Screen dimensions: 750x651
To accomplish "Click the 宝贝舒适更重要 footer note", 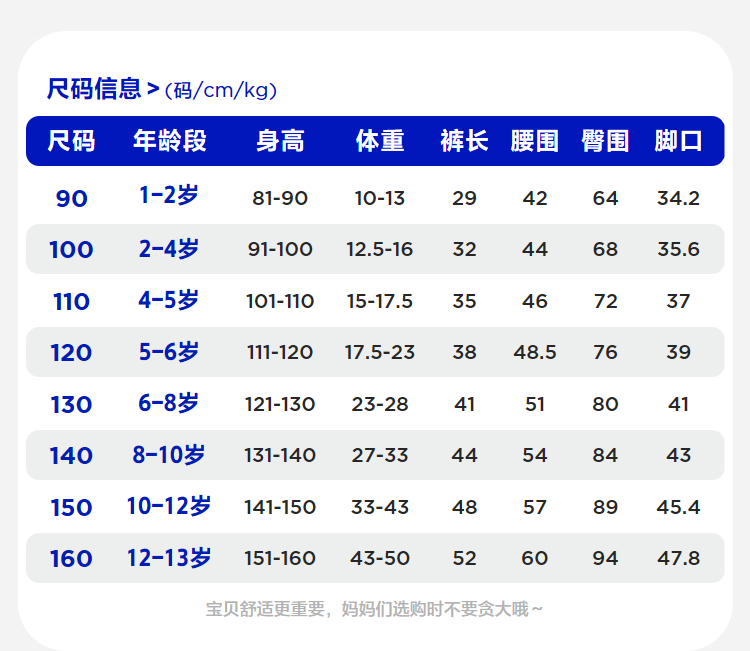I will [374, 609].
